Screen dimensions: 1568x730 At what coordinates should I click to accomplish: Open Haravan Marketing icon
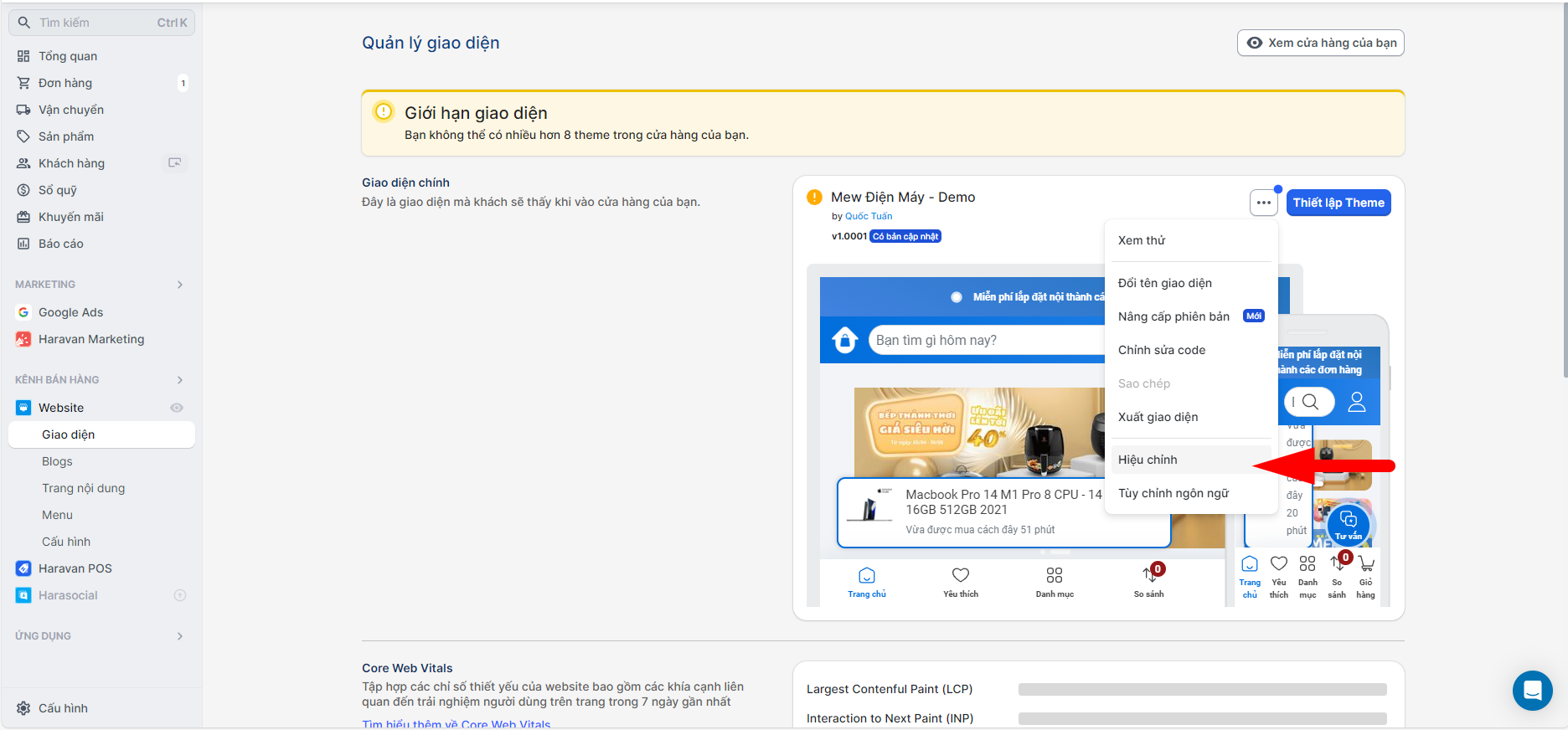[x=23, y=339]
